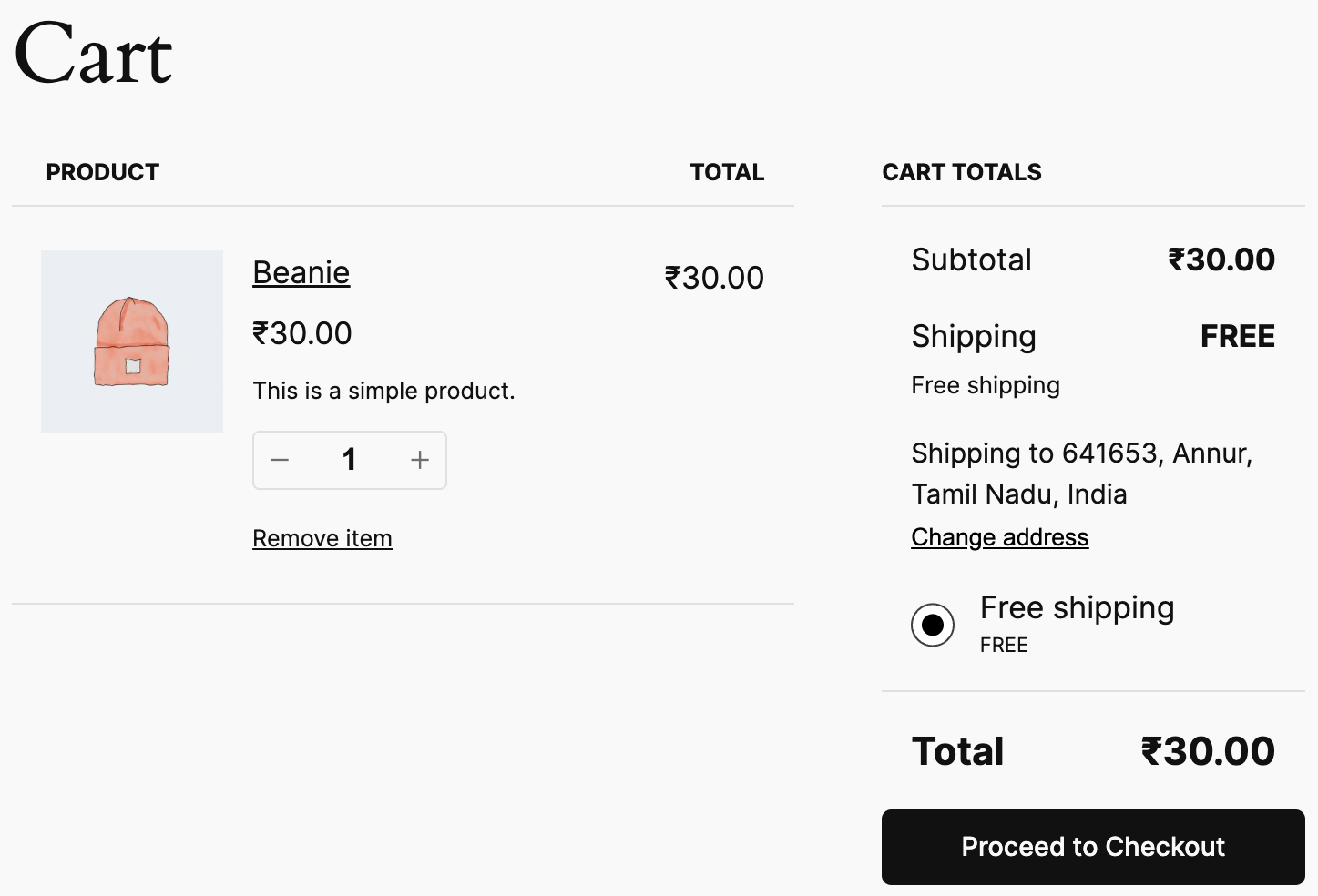Click the 'This is a simple product' description
This screenshot has height=896, width=1318.
point(383,391)
